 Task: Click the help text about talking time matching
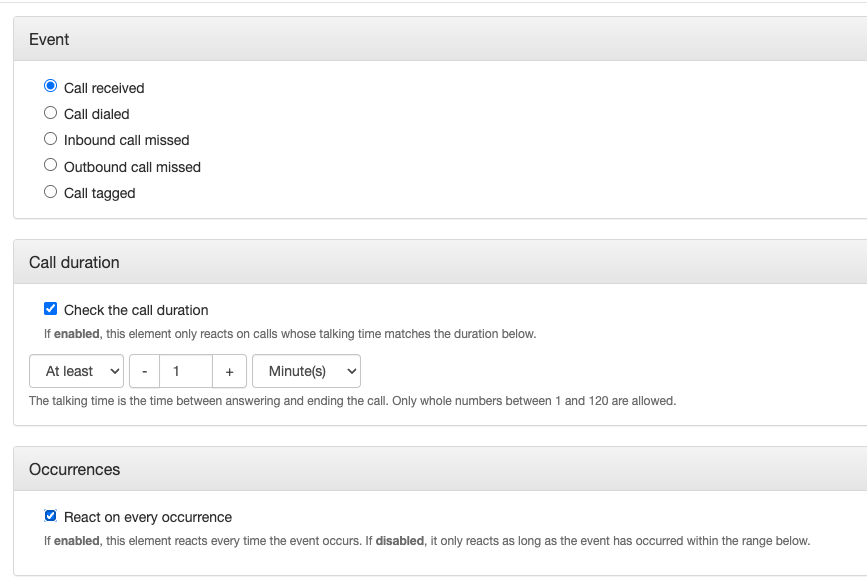click(x=290, y=334)
